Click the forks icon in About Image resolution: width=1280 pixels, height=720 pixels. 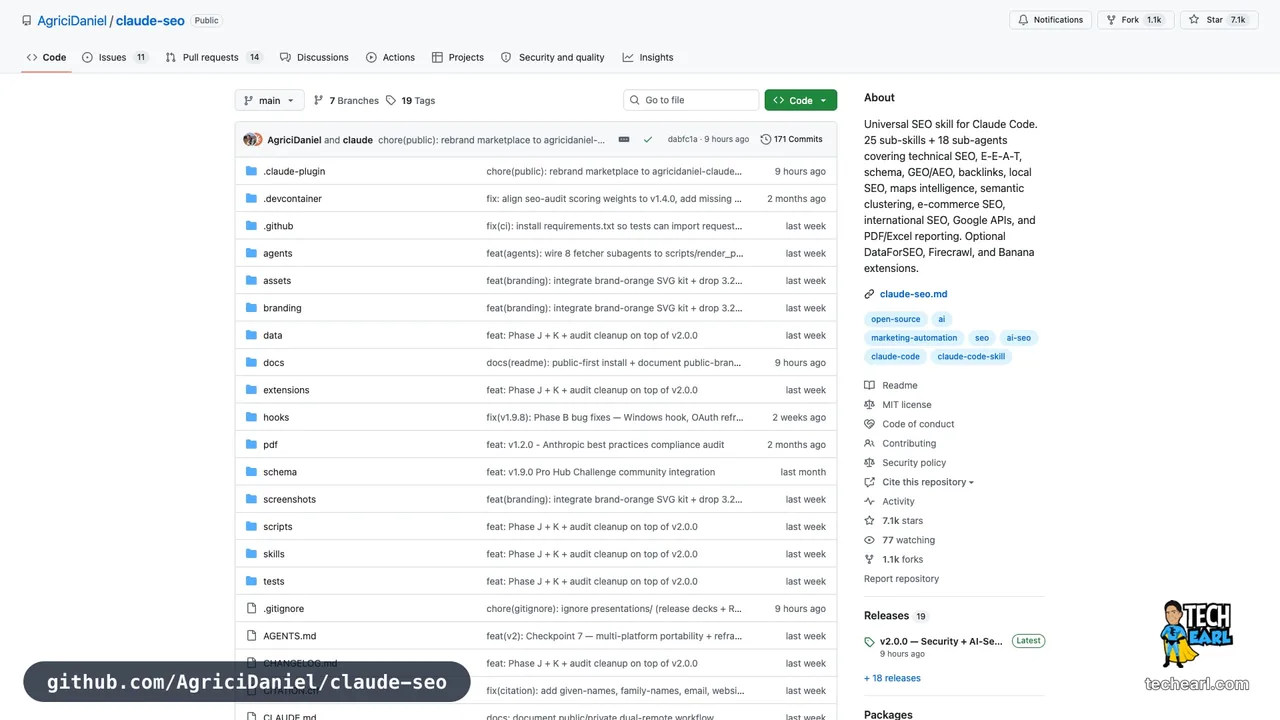869,559
